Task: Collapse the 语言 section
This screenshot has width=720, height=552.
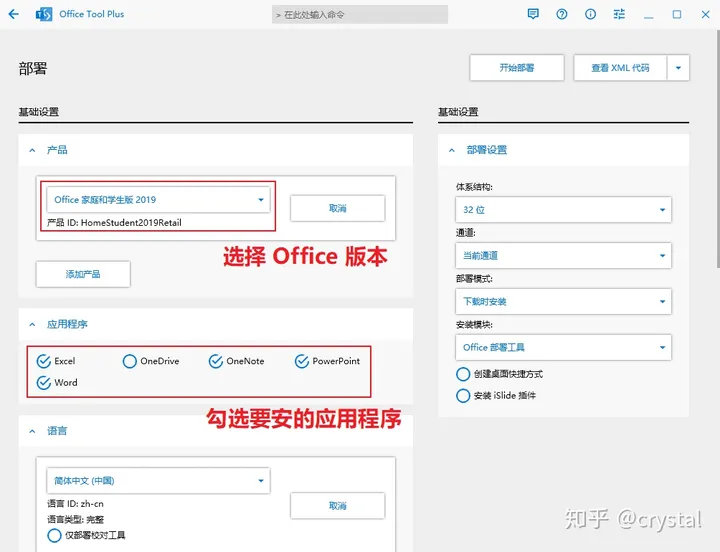Action: tap(32, 431)
